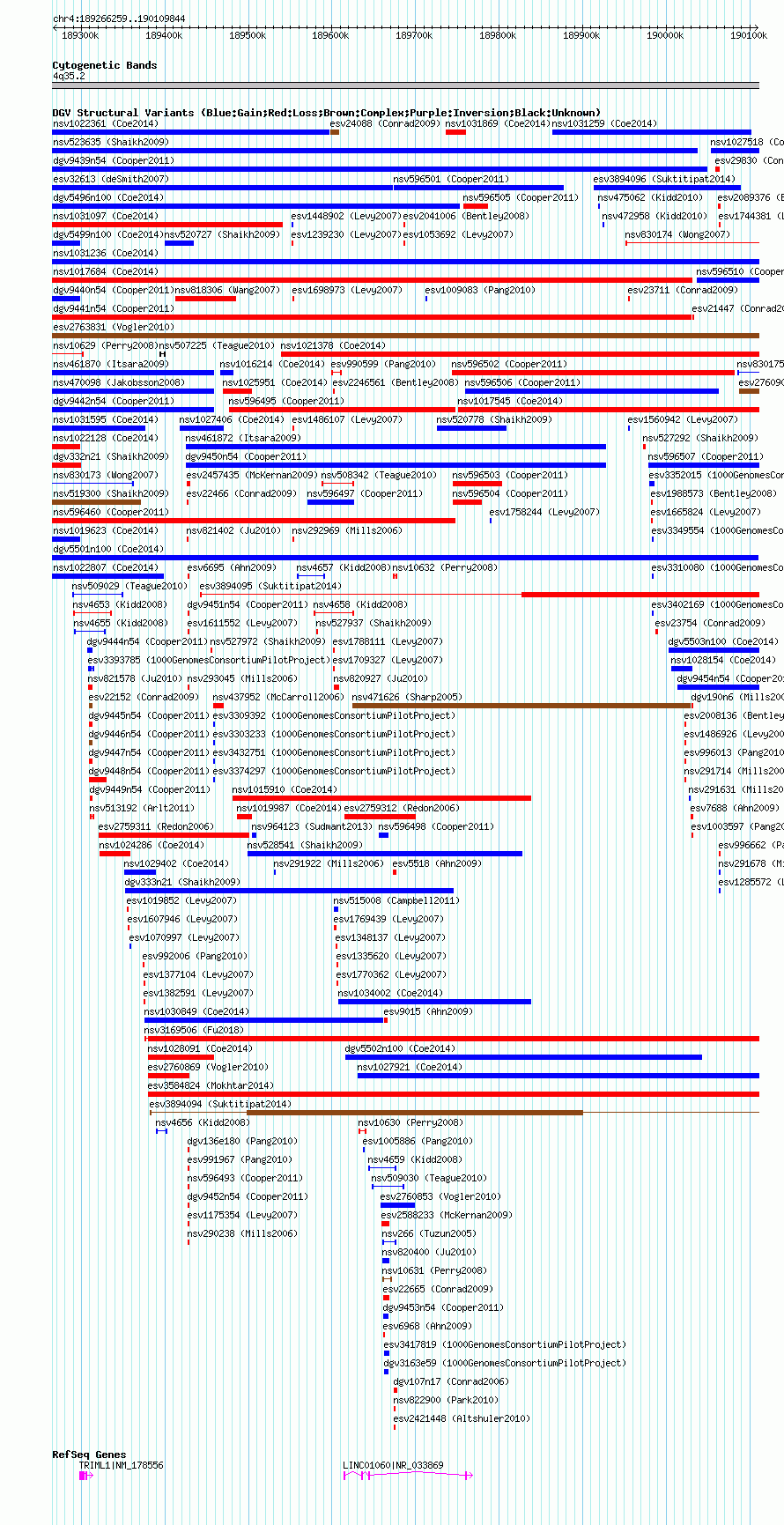Select variant nsv528541 (Shaikh2009) label
The image size is (784, 1525).
[306, 845]
